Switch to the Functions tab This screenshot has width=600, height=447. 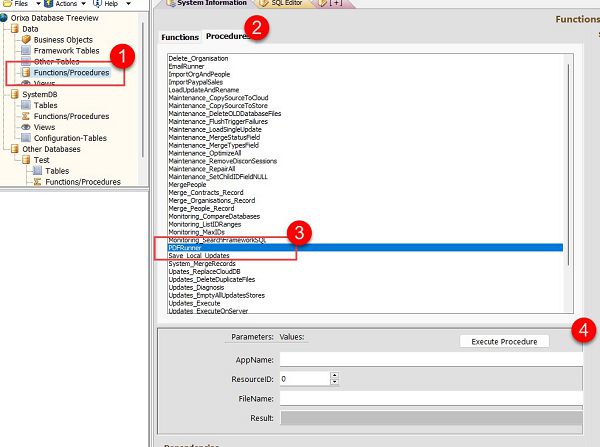coord(180,37)
